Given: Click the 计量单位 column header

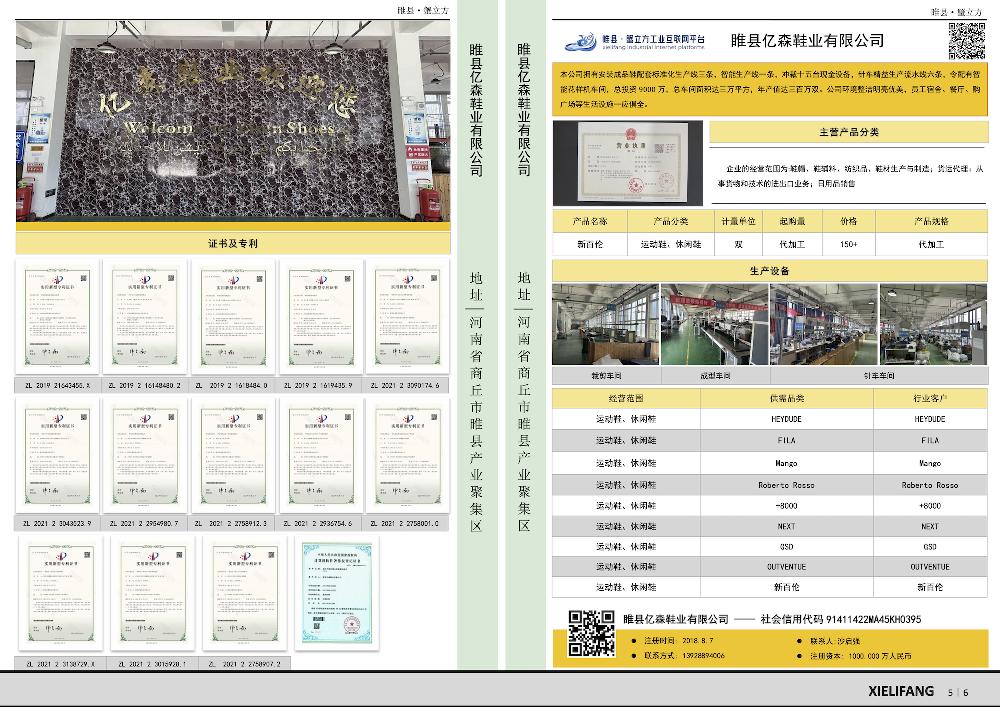Looking at the screenshot, I should click(739, 221).
